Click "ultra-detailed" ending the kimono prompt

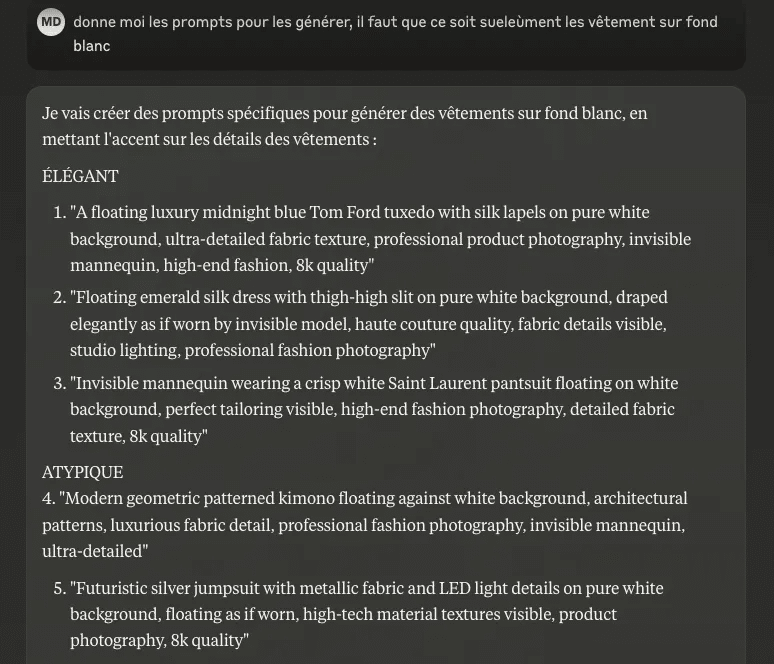pyautogui.click(x=93, y=551)
